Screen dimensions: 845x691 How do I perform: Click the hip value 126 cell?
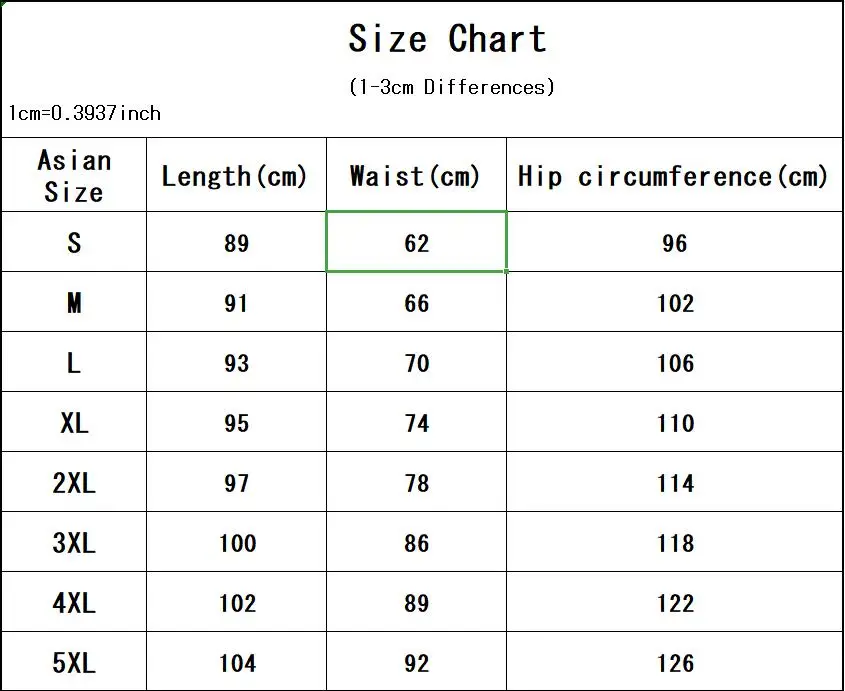coord(674,662)
